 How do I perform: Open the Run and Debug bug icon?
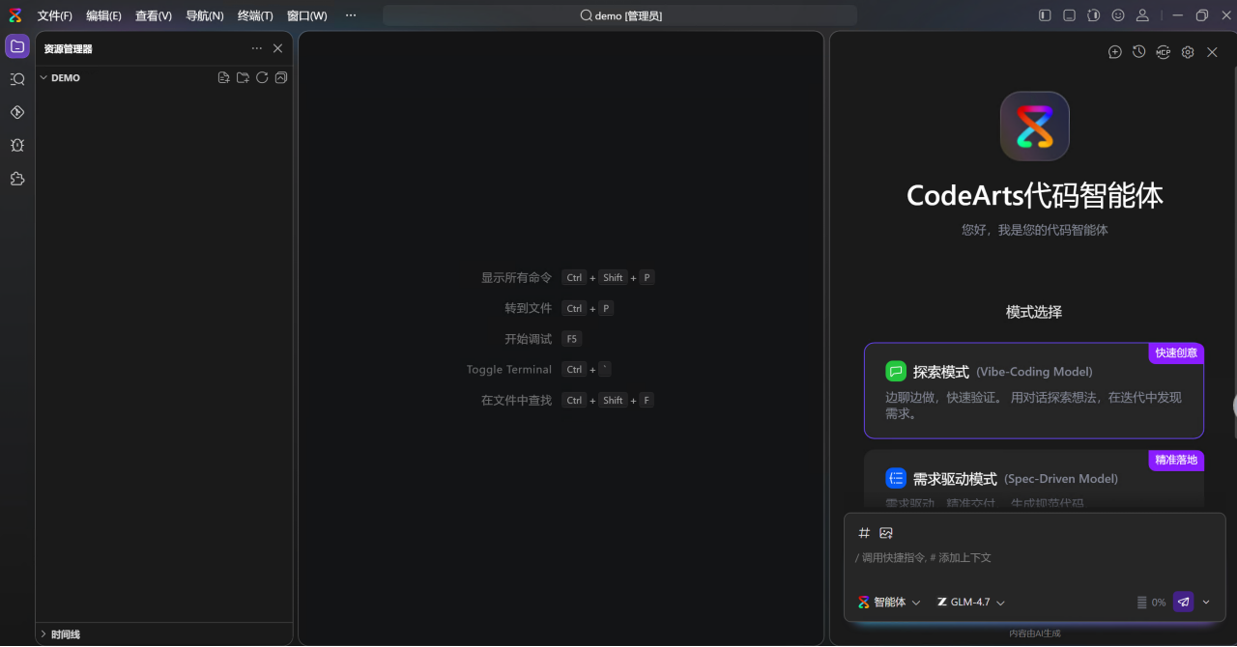[x=17, y=145]
